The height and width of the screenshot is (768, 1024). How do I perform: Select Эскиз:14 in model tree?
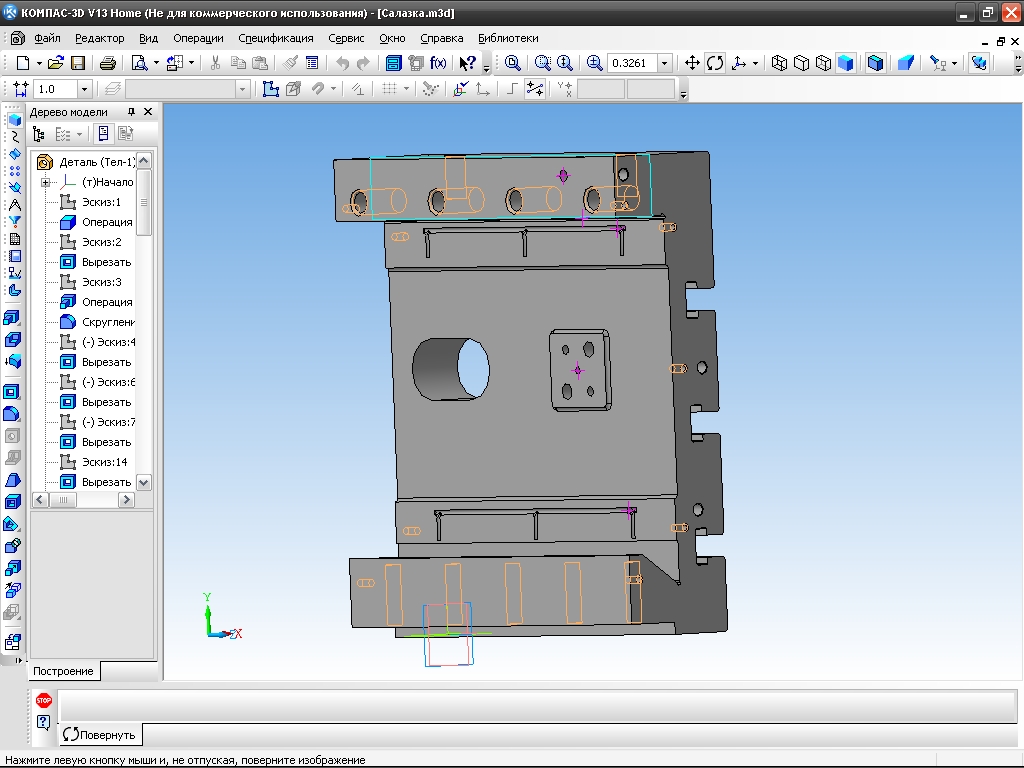point(104,462)
